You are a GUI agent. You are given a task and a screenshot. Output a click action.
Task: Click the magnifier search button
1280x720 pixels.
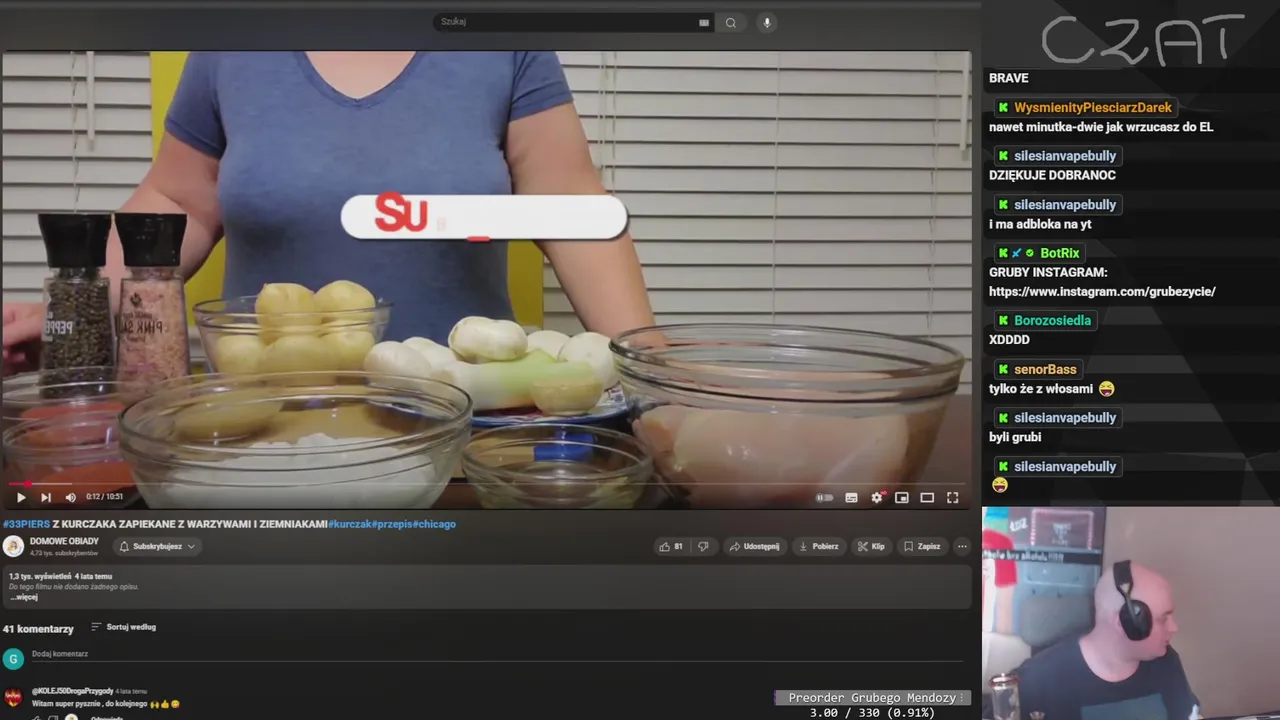tap(731, 22)
